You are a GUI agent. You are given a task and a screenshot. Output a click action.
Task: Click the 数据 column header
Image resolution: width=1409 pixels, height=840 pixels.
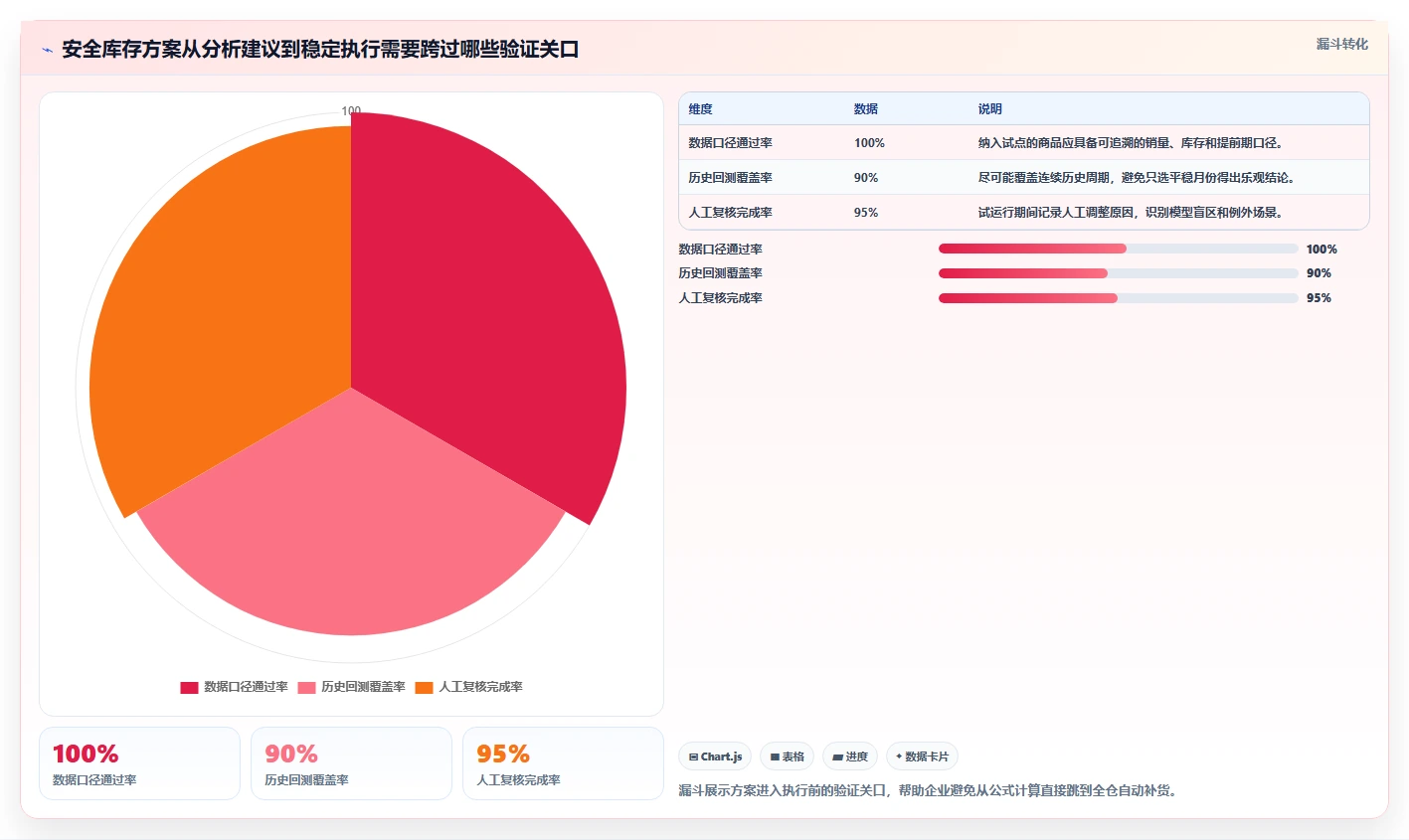point(865,109)
